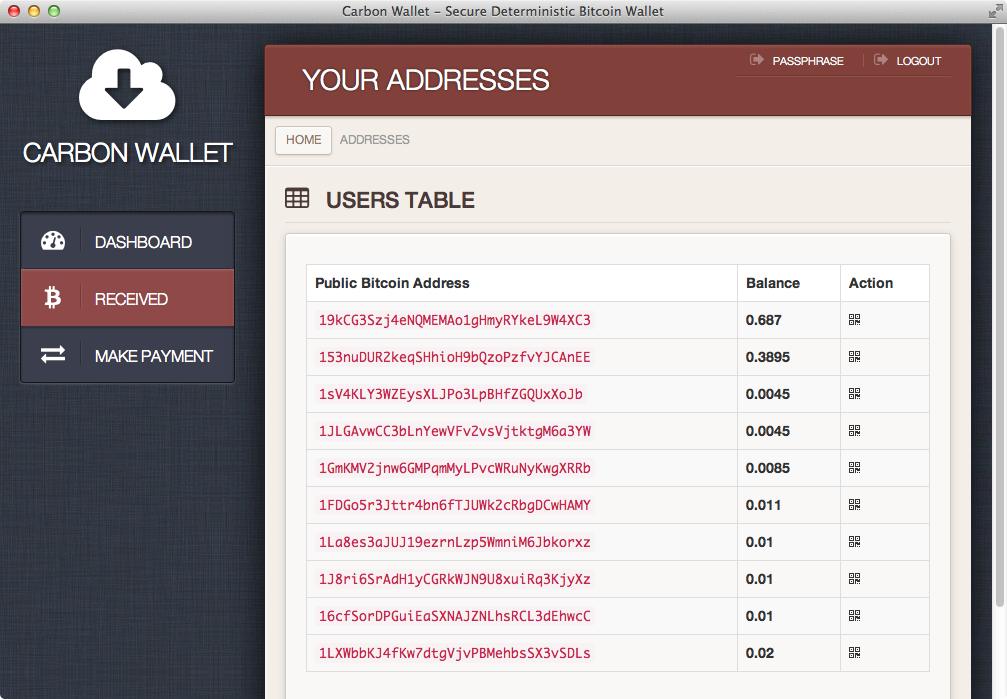This screenshot has width=1007, height=699.
Task: Click the Carbon Wallet cloud download logo
Action: pyautogui.click(x=127, y=85)
